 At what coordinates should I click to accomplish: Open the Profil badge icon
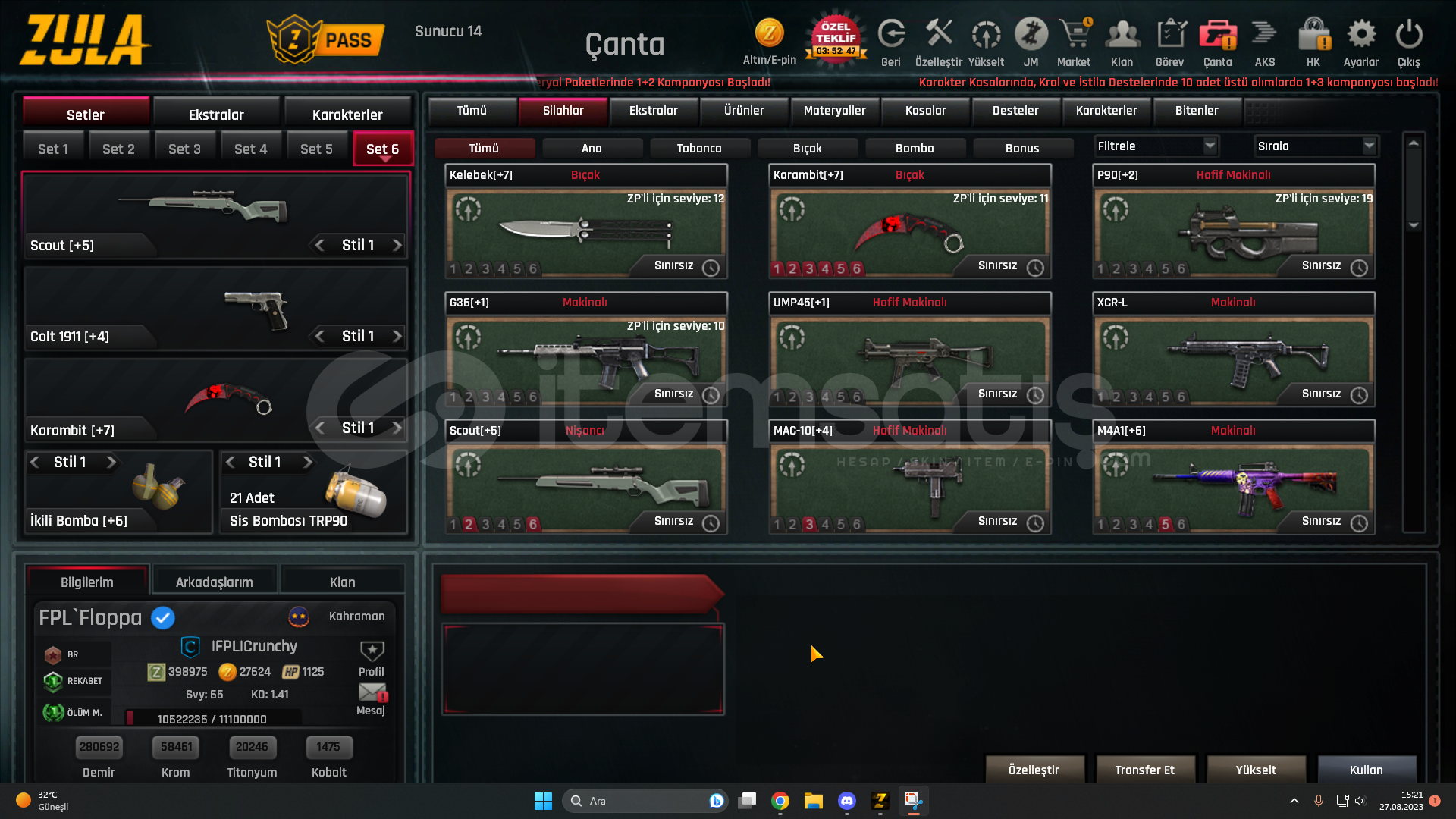pos(372,651)
